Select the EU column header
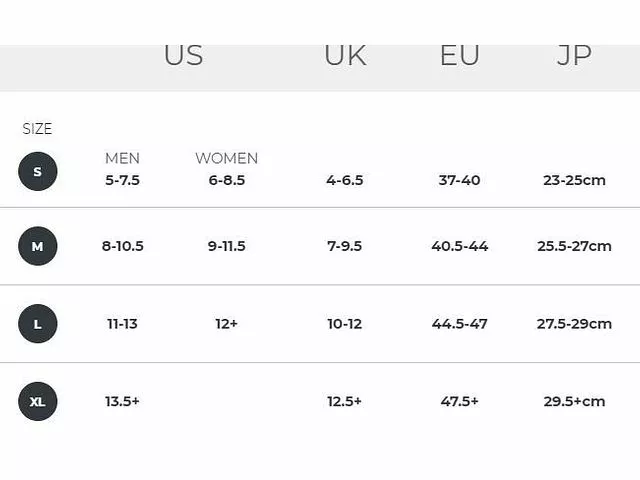This screenshot has height=480, width=640. pos(460,56)
